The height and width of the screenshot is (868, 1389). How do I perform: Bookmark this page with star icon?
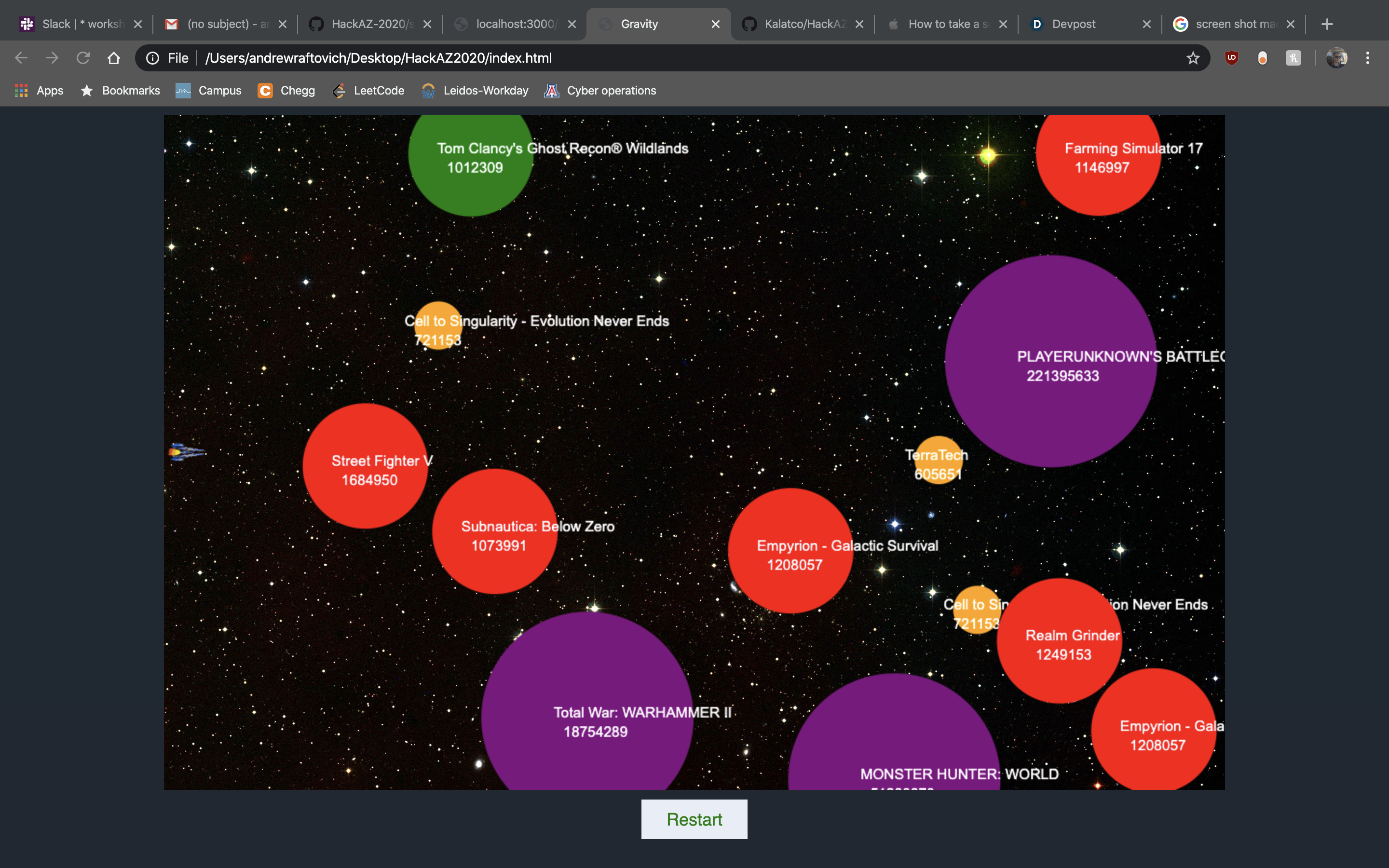coord(1193,58)
